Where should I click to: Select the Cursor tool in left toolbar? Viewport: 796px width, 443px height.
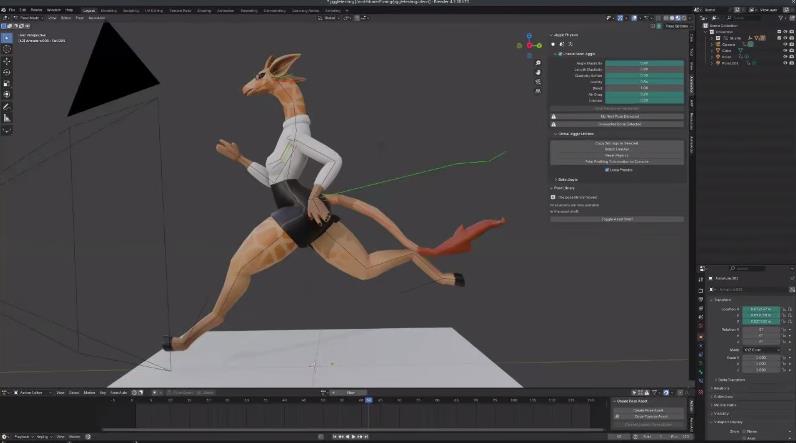[x=7, y=48]
